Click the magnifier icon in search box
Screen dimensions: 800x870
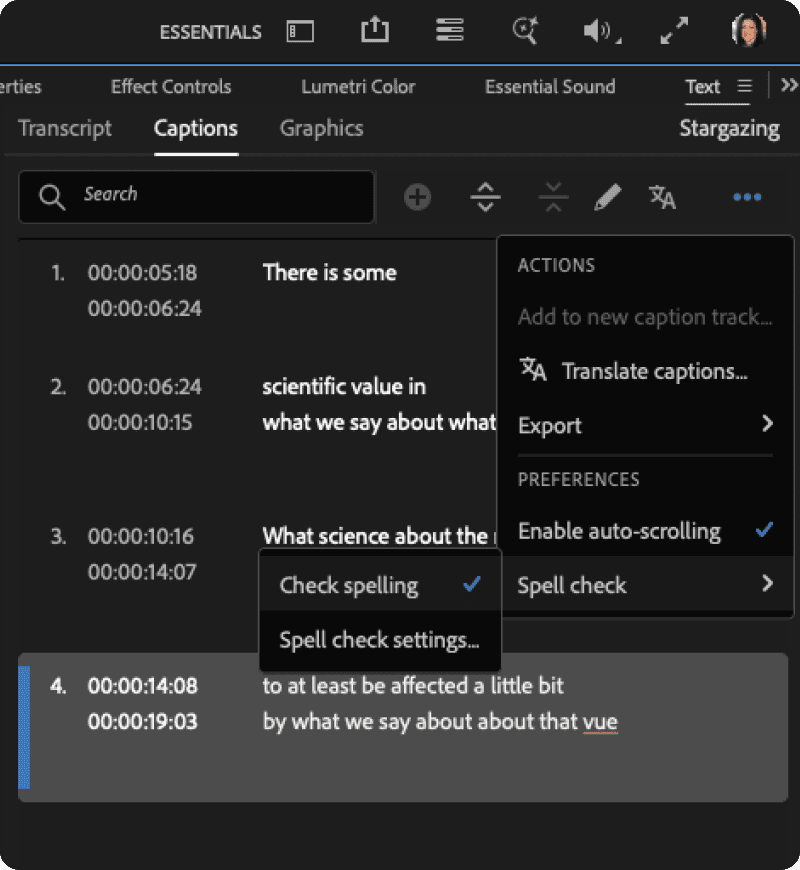tap(52, 197)
